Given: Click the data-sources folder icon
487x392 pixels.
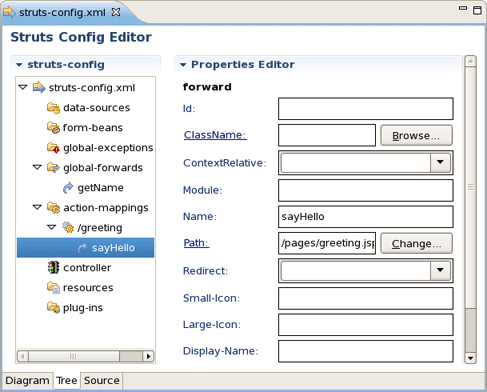Looking at the screenshot, I should pyautogui.click(x=53, y=108).
